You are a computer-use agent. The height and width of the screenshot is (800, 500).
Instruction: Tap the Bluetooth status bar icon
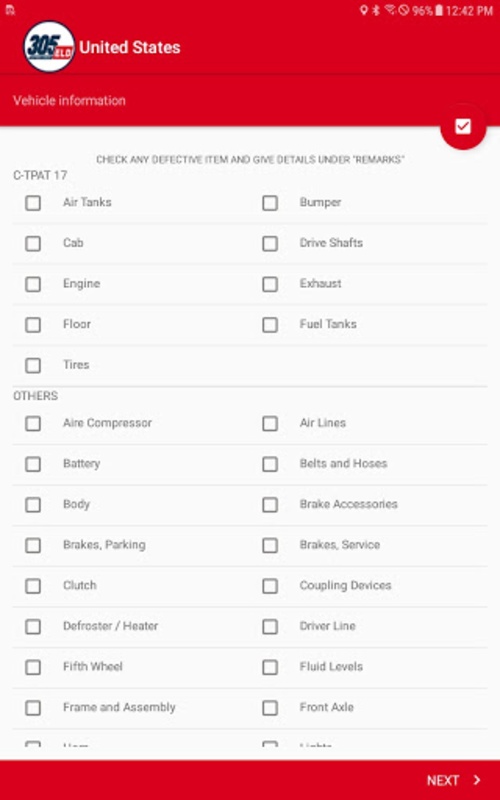(x=376, y=10)
